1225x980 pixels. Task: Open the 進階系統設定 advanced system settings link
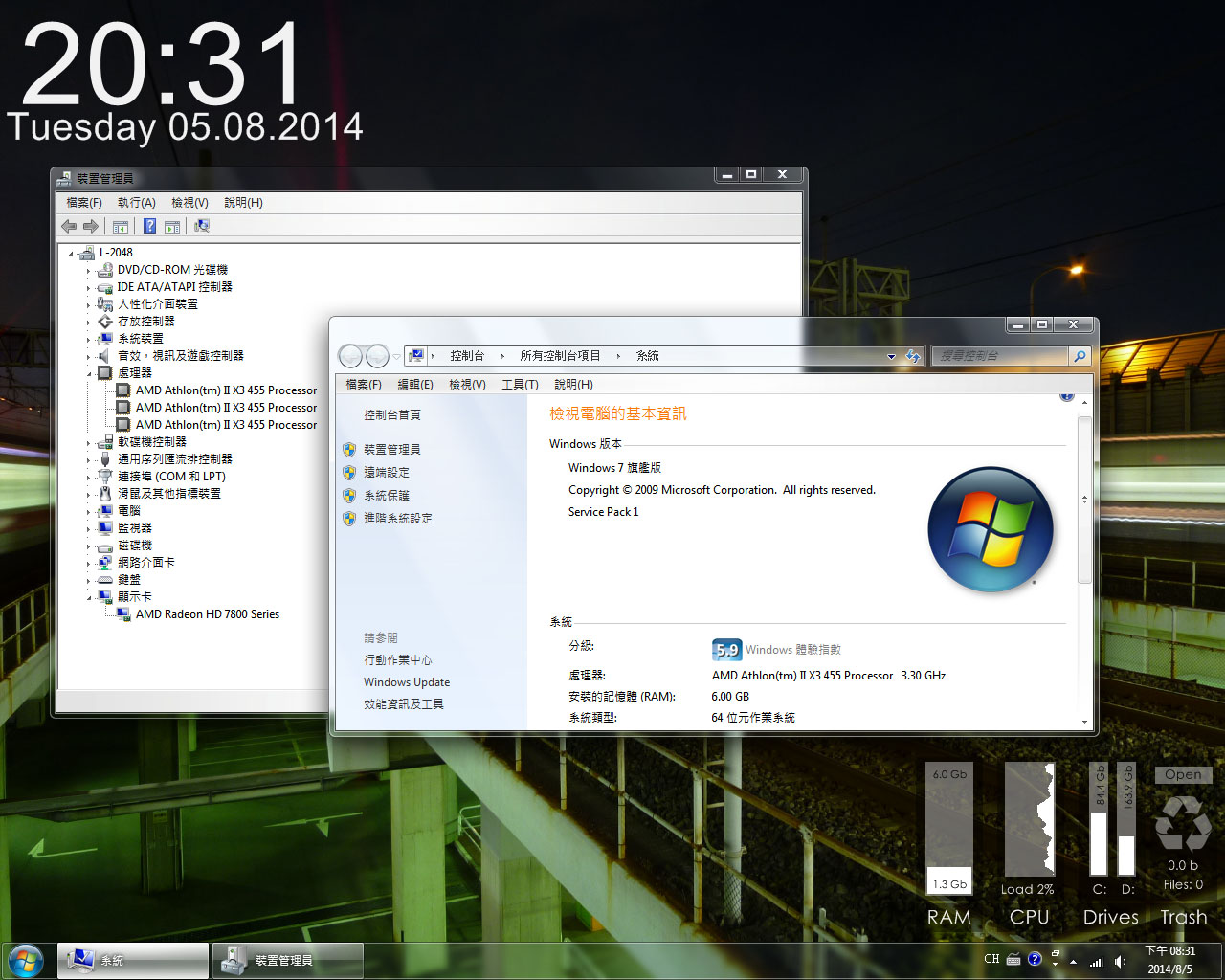click(397, 519)
